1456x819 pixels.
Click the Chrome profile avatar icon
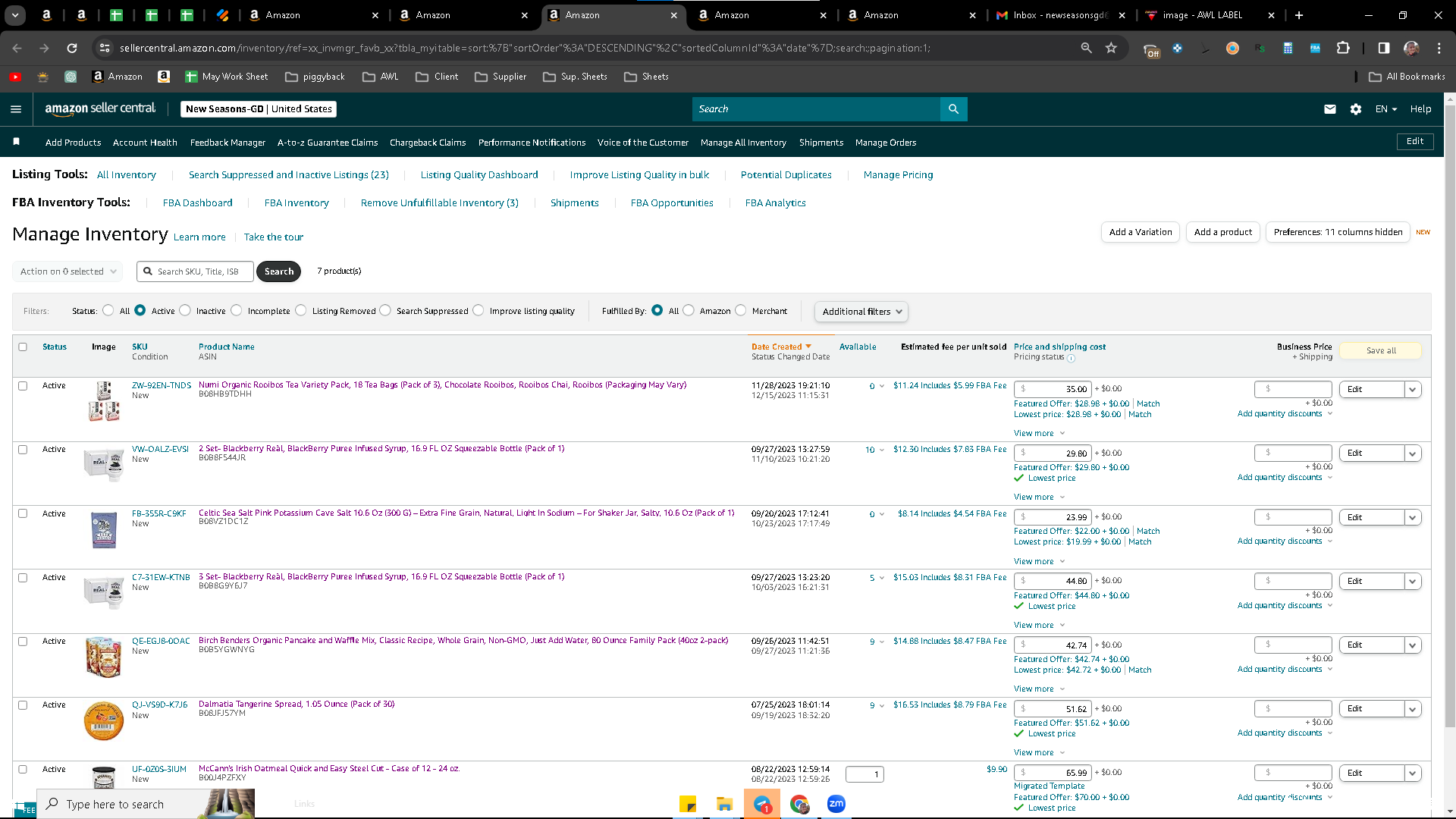[x=1411, y=48]
